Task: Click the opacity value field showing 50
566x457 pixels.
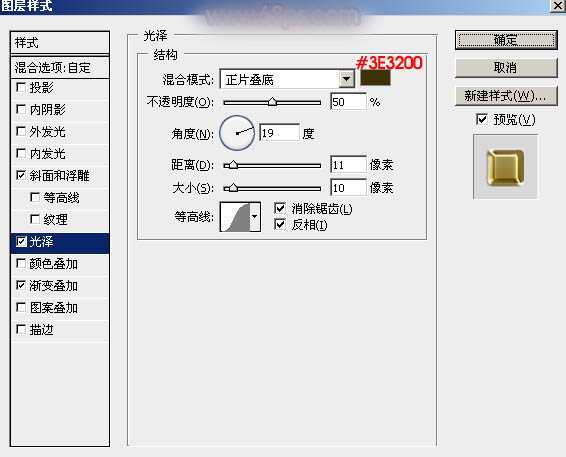Action: tap(348, 102)
